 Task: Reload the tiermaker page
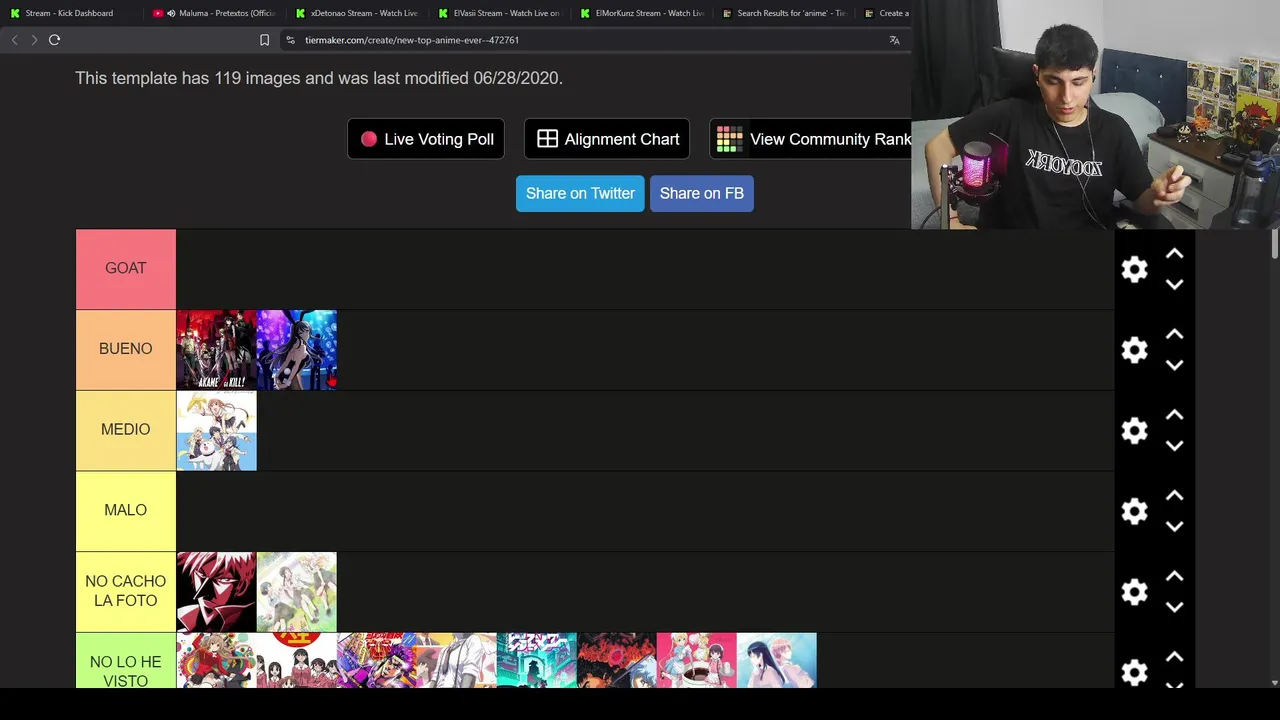(x=54, y=40)
